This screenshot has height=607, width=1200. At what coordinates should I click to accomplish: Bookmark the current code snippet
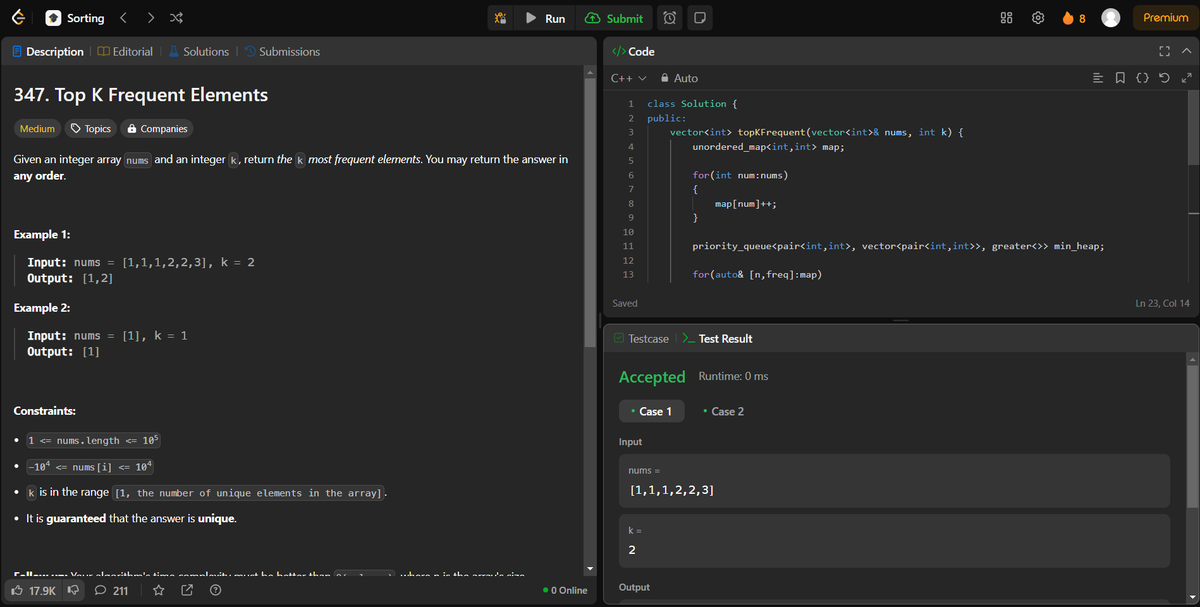tap(1119, 77)
